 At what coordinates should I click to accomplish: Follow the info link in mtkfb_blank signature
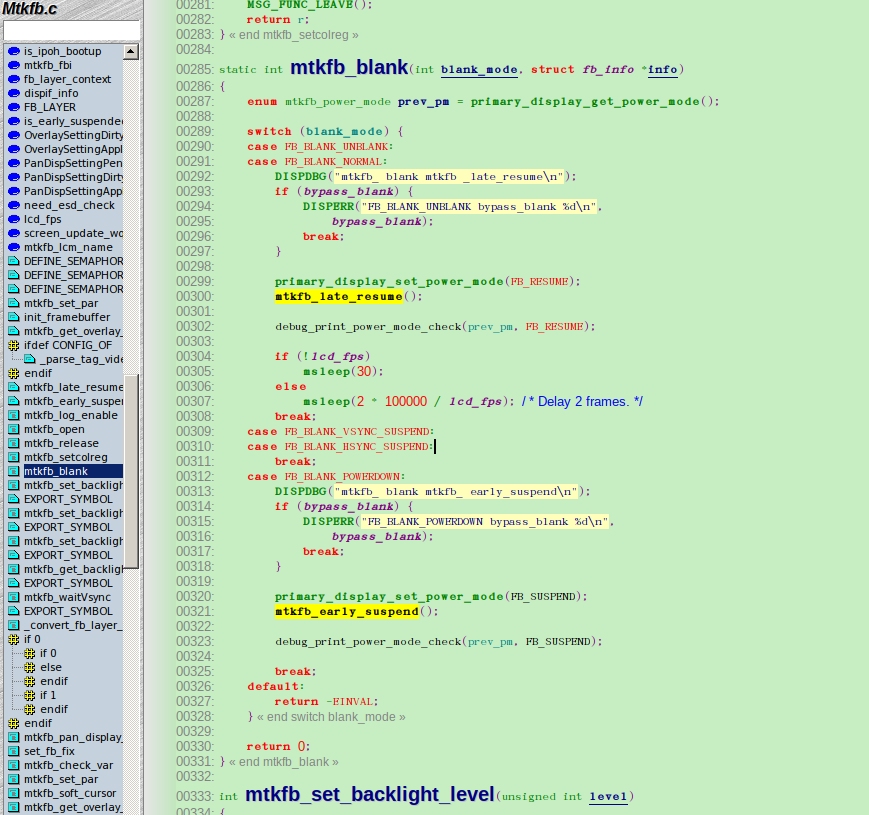662,69
